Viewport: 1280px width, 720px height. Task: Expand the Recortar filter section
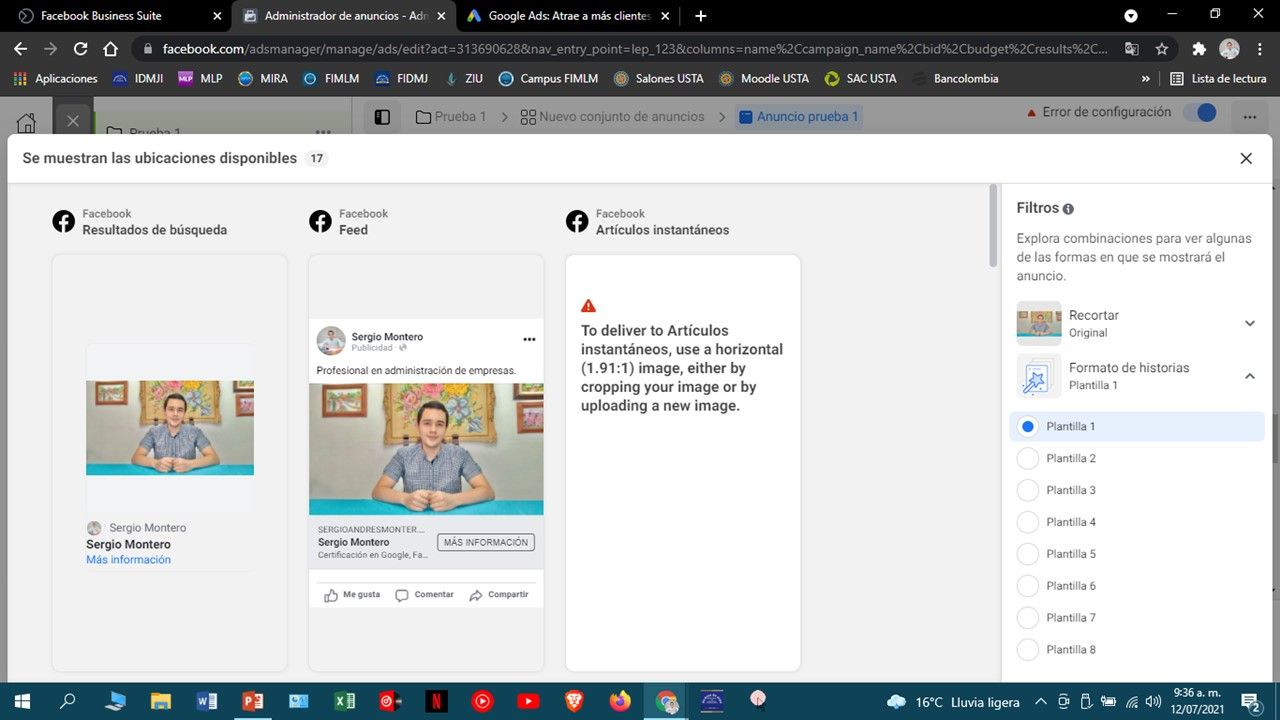pyautogui.click(x=1249, y=323)
